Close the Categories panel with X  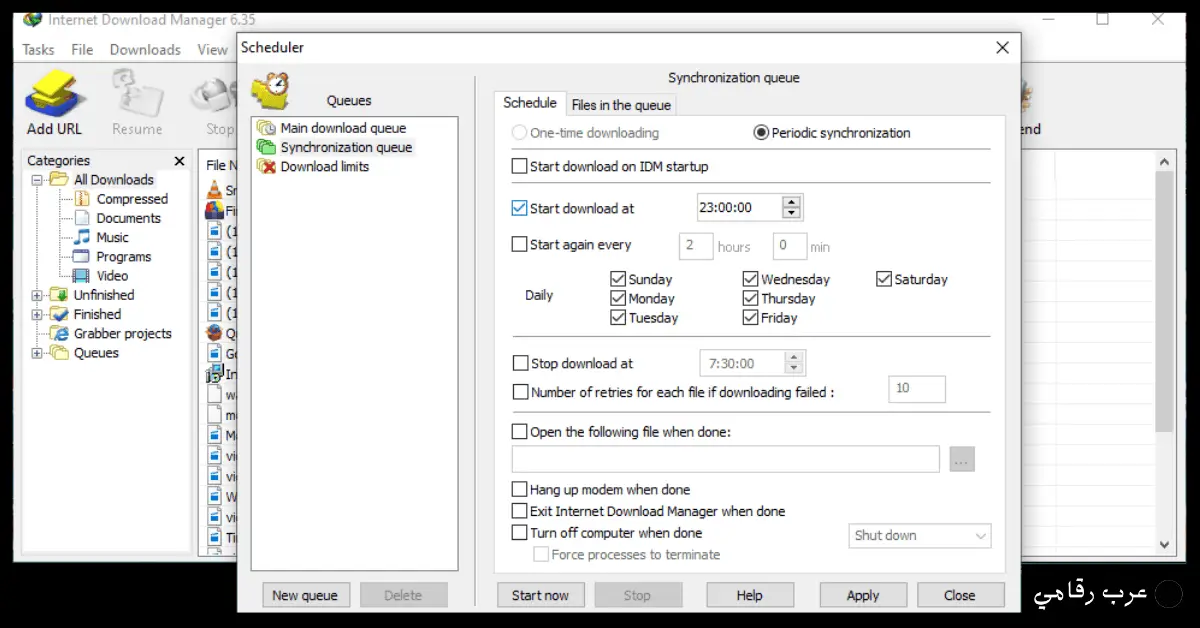(179, 161)
